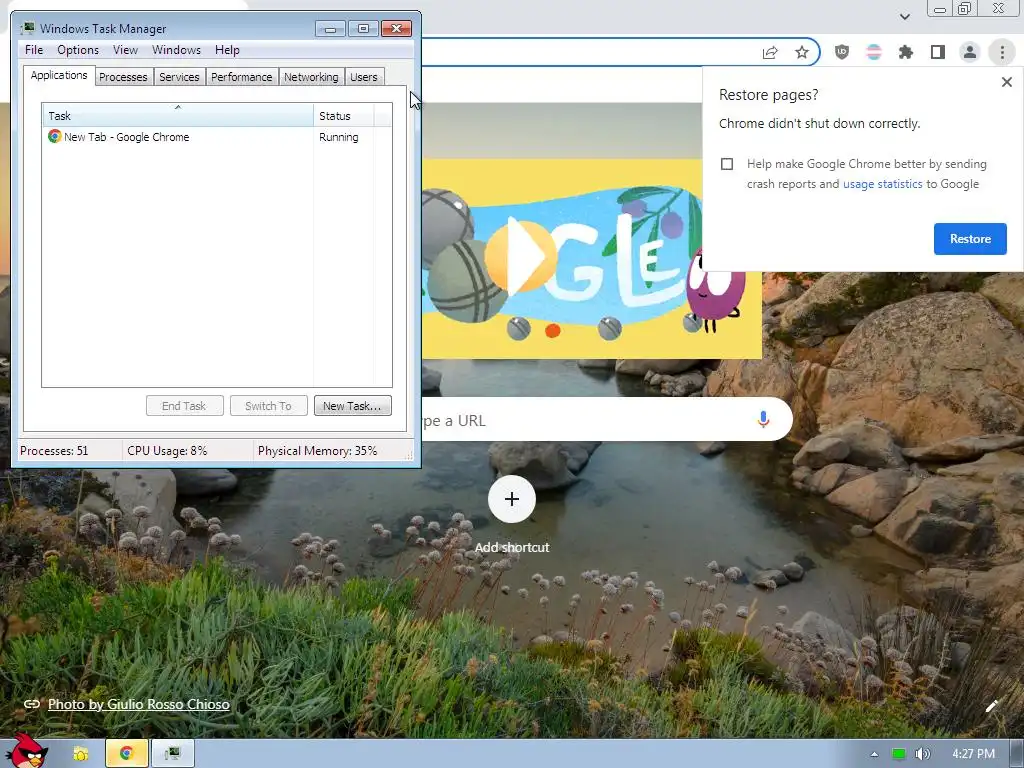Click the 4:27 PM taskbar clock

[973, 754]
